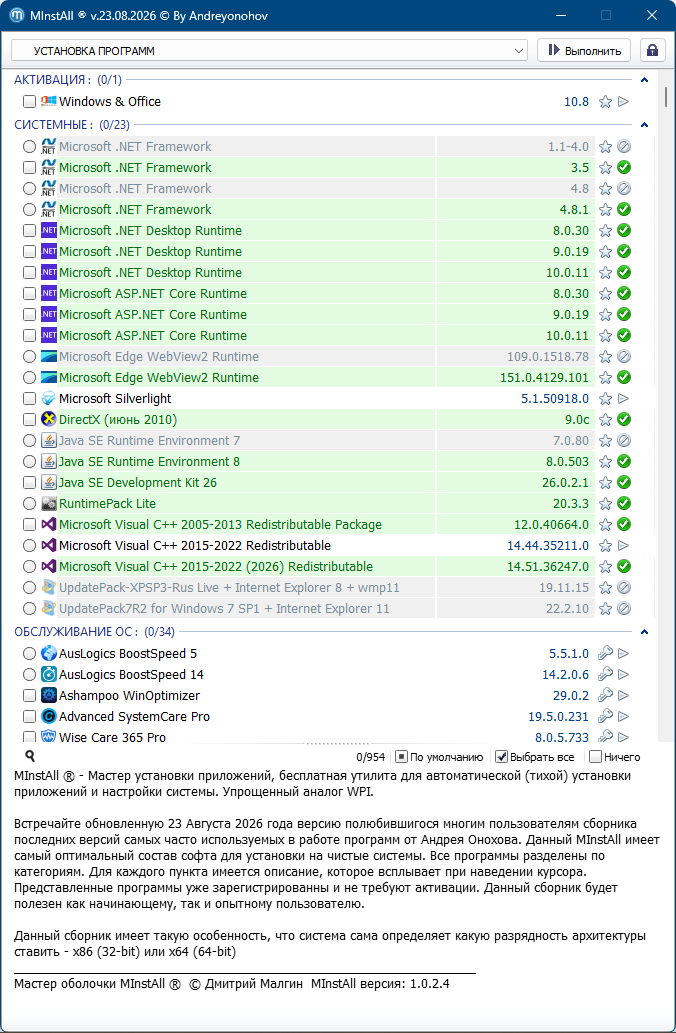Click the play arrow next to AusLogics BoostSpeed 14
The height and width of the screenshot is (1033, 676).
(x=624, y=675)
